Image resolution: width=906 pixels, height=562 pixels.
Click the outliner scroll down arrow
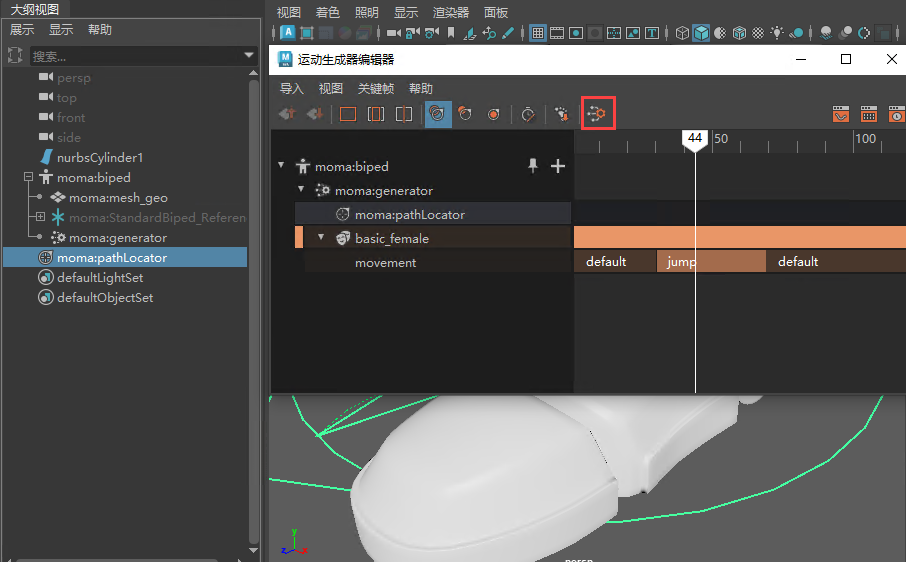tap(253, 550)
